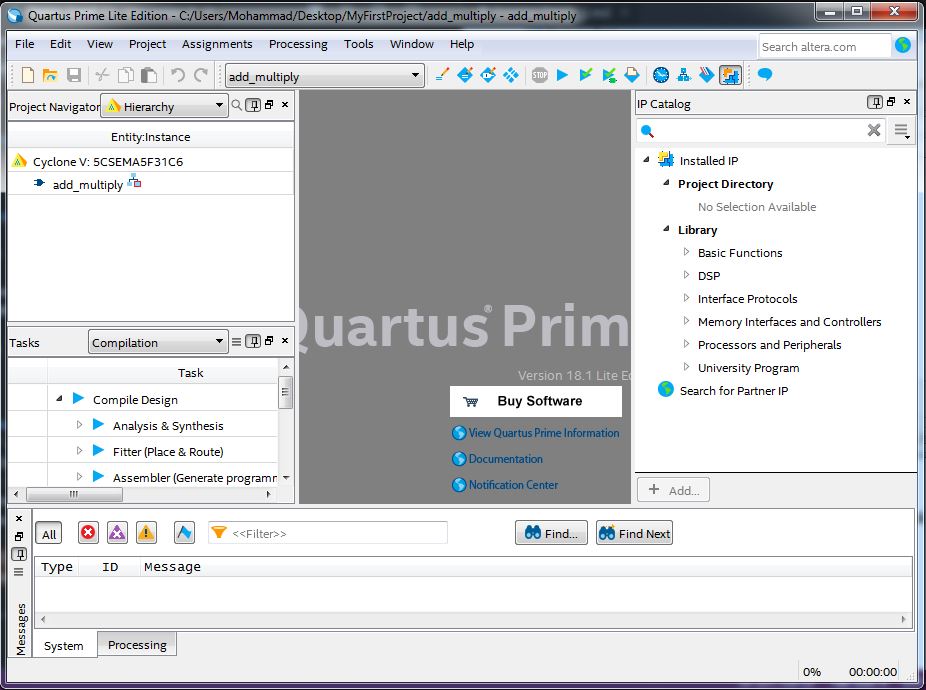This screenshot has width=926, height=690.
Task: Start Analysis & Elaboration checkmark icon
Action: [x=585, y=75]
